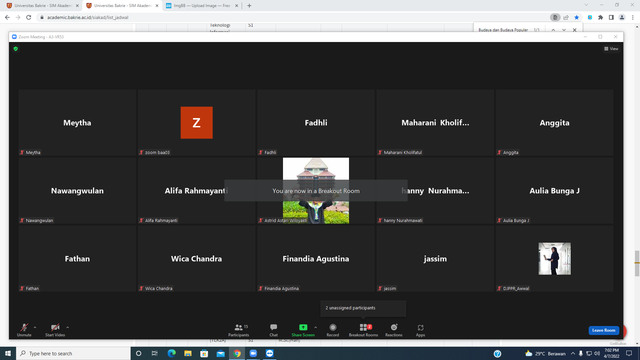Open the Chat panel
This screenshot has height=360, width=640.
point(273,330)
